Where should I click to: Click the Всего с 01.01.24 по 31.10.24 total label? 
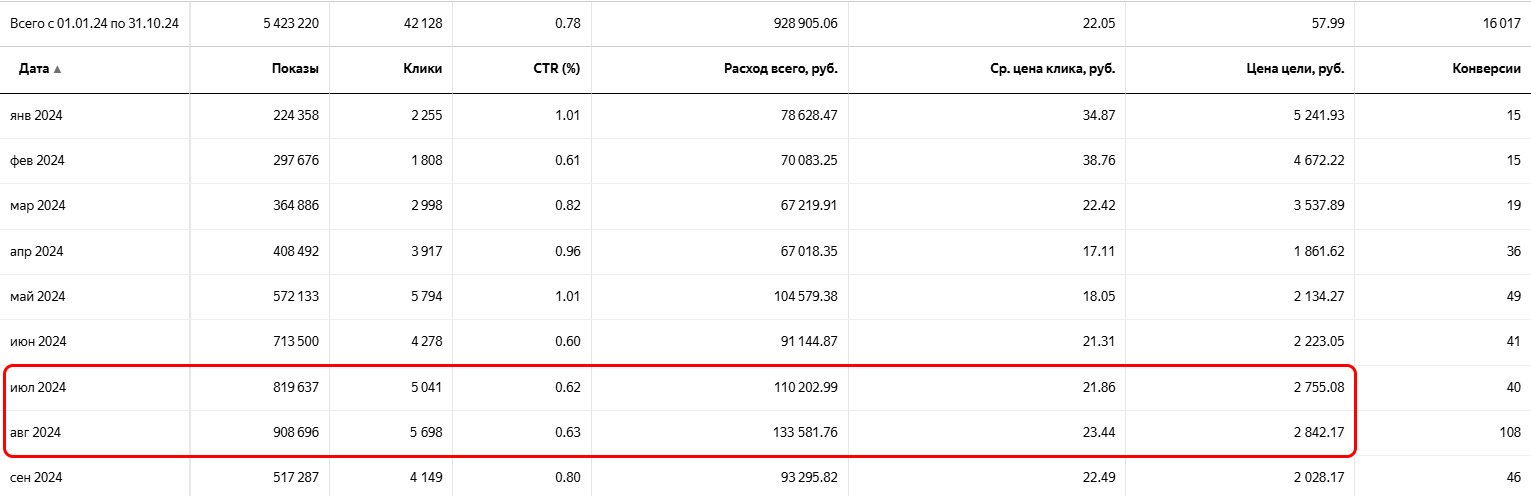94,23
